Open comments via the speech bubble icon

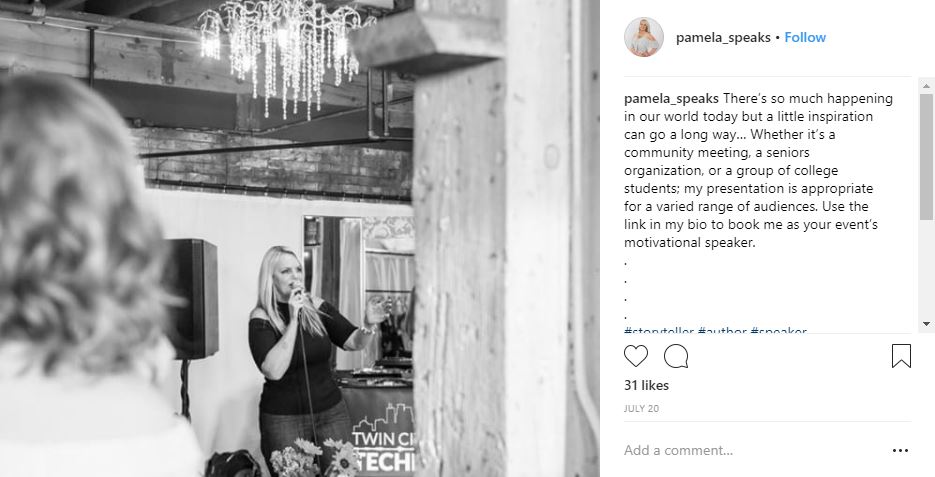pos(676,356)
